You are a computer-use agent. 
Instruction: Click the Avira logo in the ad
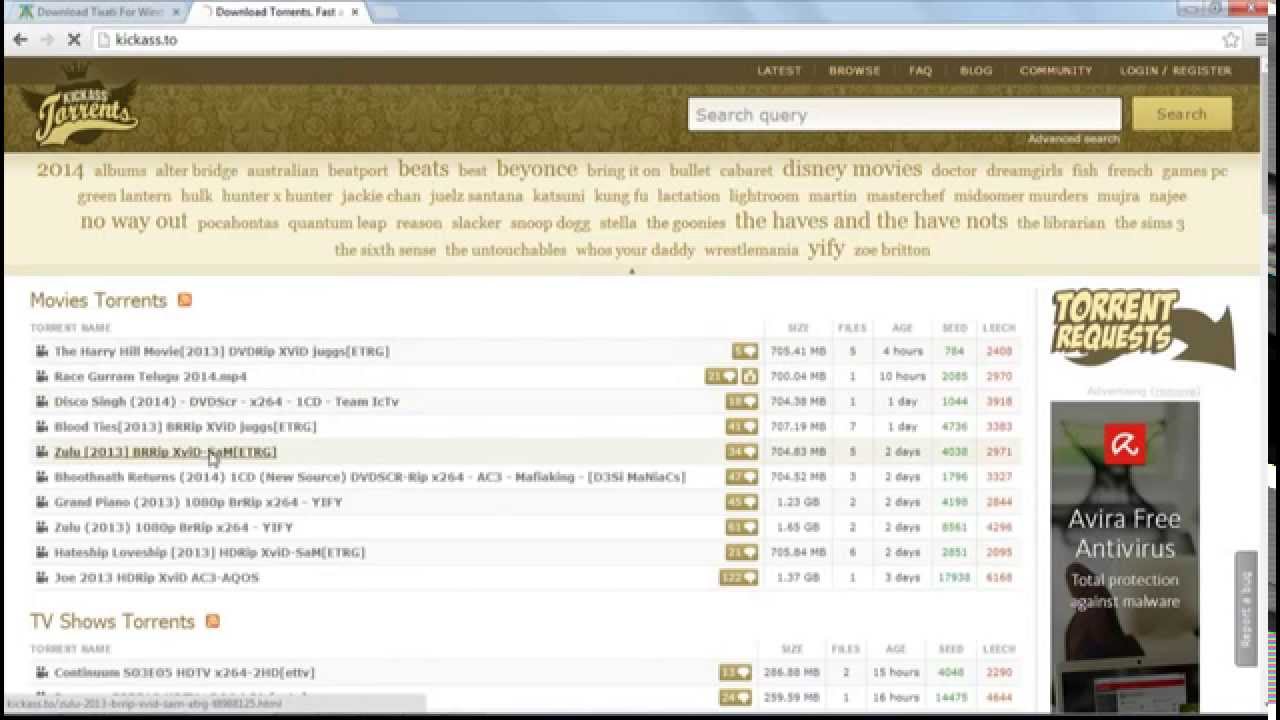1124,445
